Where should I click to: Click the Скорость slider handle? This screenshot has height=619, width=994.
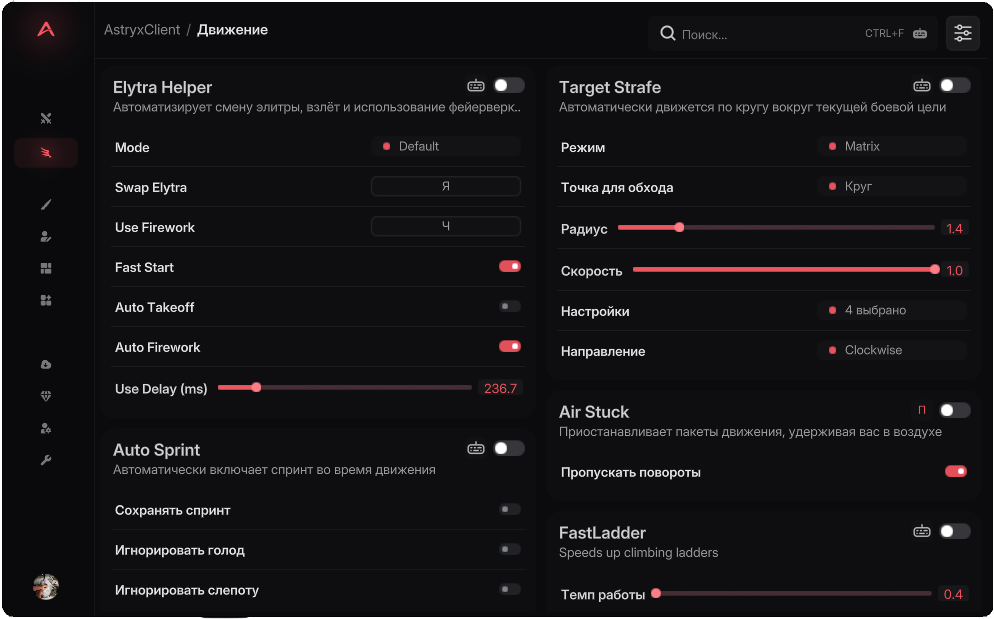point(934,270)
